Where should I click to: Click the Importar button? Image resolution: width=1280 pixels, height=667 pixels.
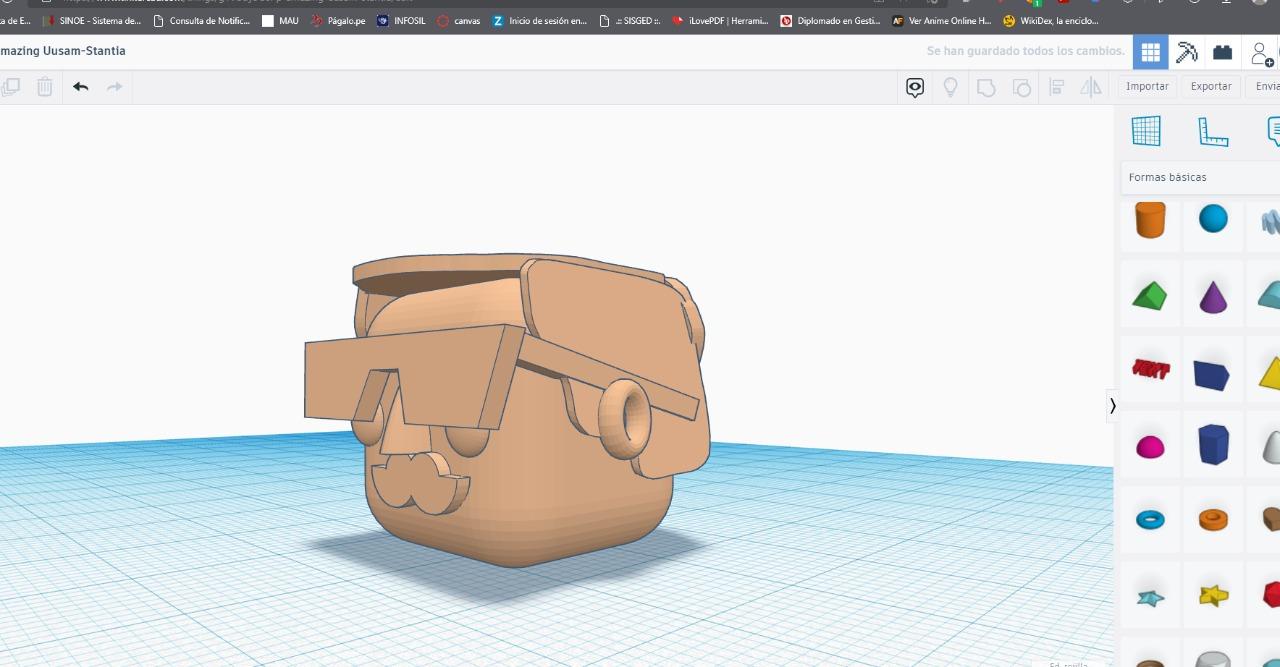coord(1147,87)
